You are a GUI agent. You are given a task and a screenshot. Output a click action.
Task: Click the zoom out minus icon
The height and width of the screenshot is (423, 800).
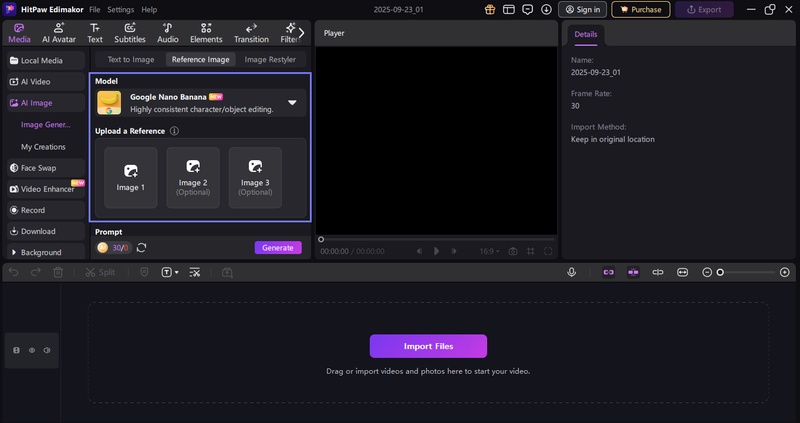tap(707, 272)
